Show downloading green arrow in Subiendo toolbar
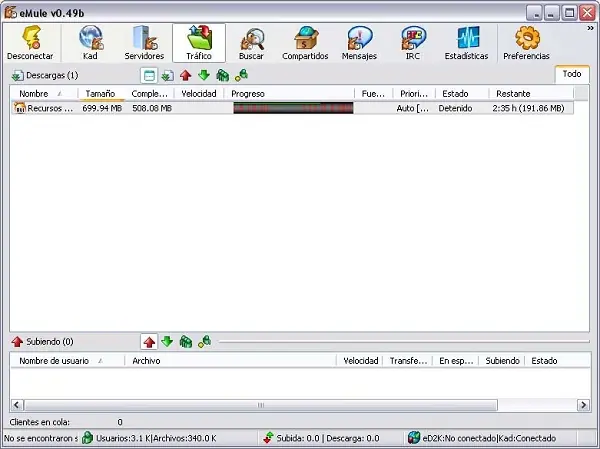Viewport: 600px width, 449px height. [x=167, y=341]
